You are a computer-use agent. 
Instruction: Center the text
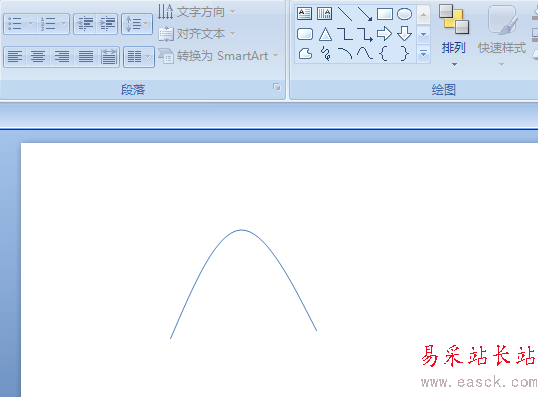(x=38, y=57)
